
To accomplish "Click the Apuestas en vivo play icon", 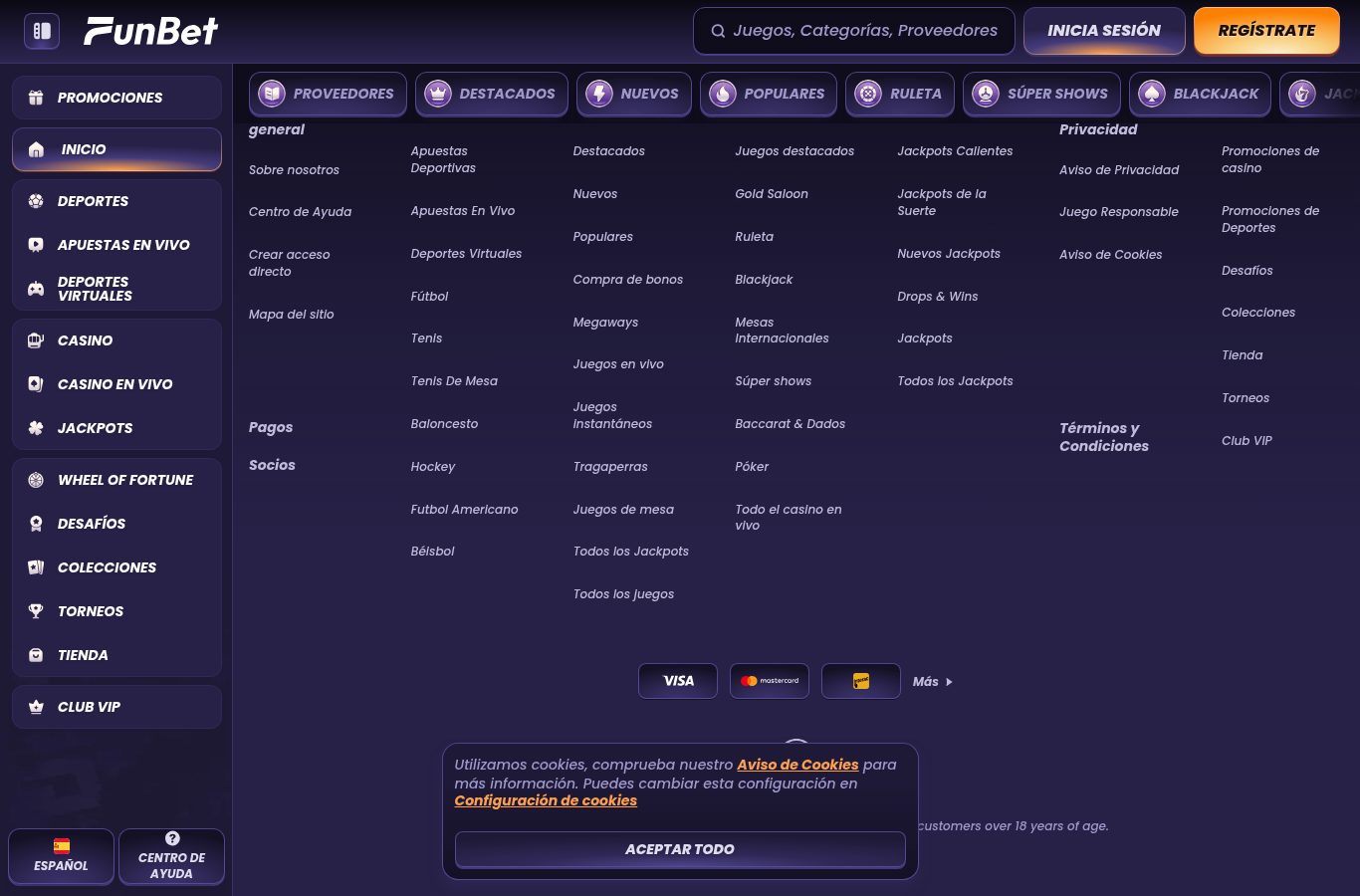I will point(36,245).
